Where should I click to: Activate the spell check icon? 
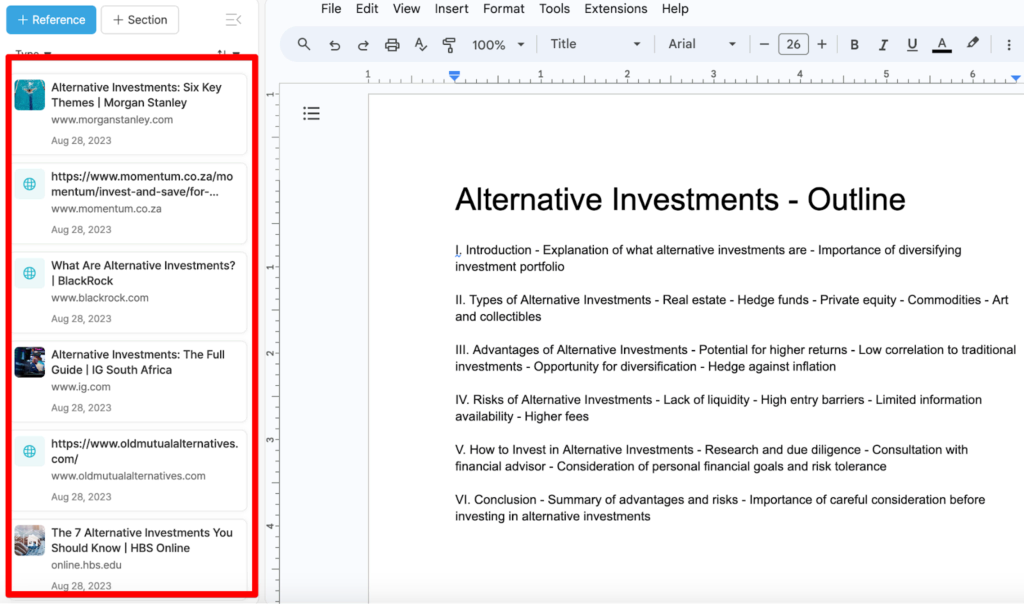(421, 45)
